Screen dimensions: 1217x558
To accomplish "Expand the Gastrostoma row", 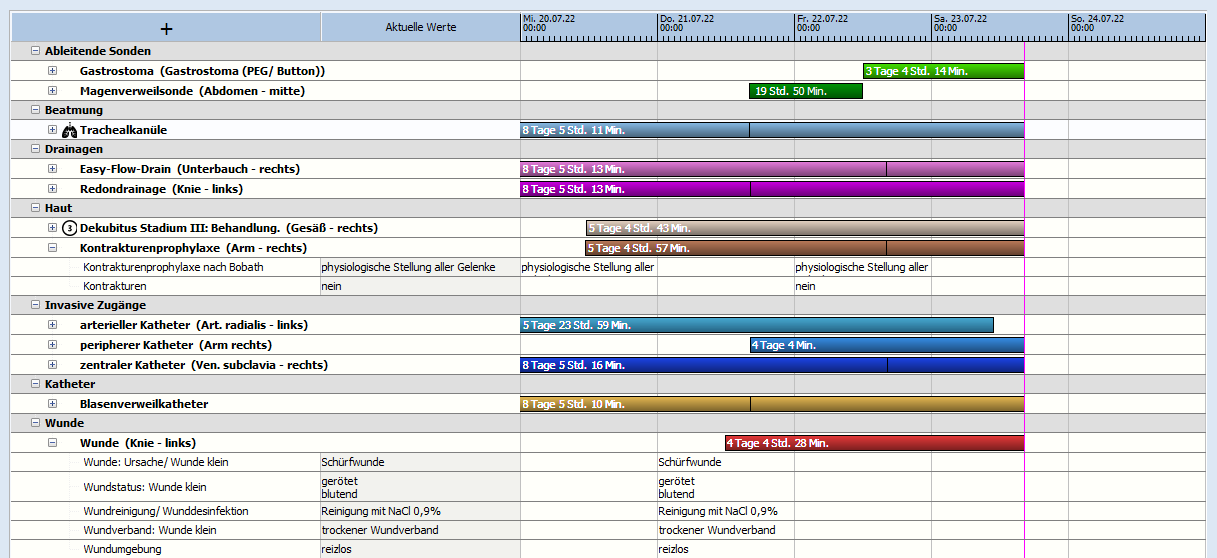I will pyautogui.click(x=53, y=71).
